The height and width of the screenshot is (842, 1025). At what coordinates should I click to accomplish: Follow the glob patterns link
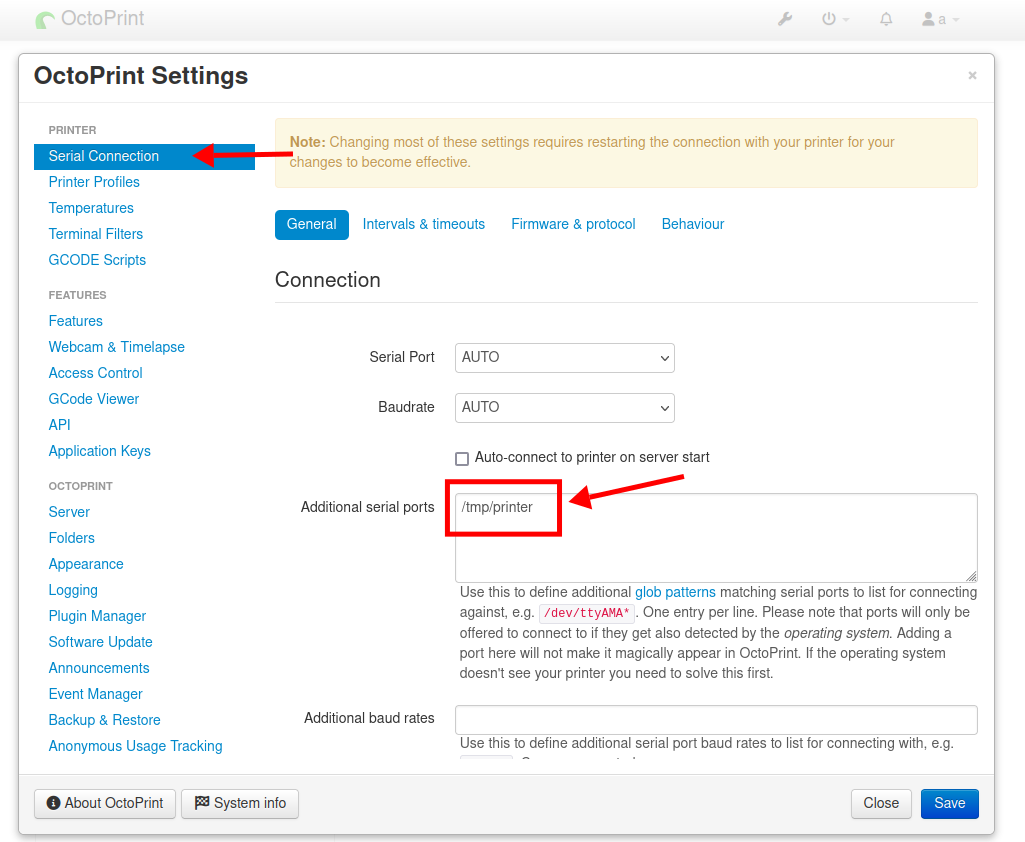click(675, 592)
